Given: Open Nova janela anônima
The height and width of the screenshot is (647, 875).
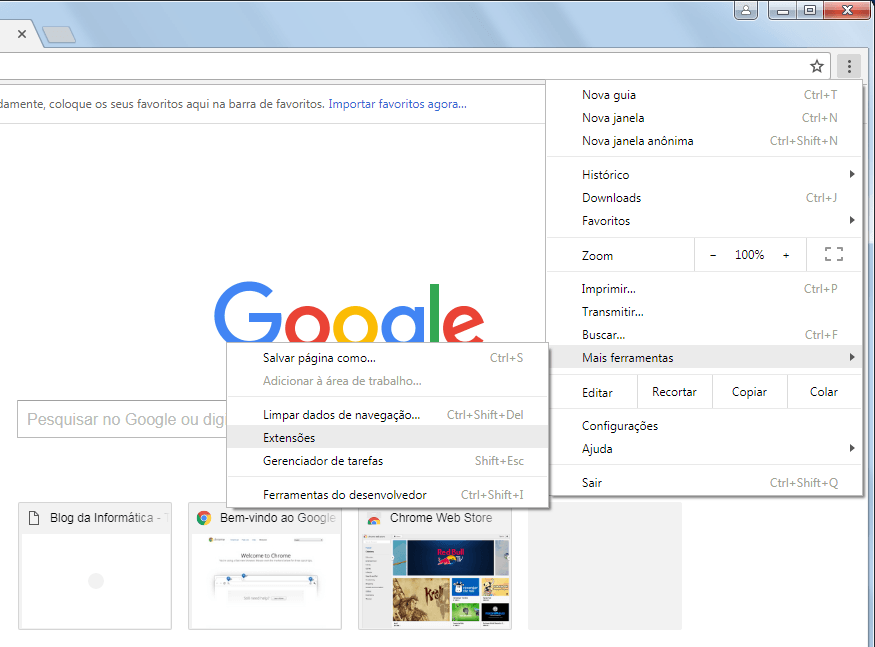Looking at the screenshot, I should tap(704, 141).
